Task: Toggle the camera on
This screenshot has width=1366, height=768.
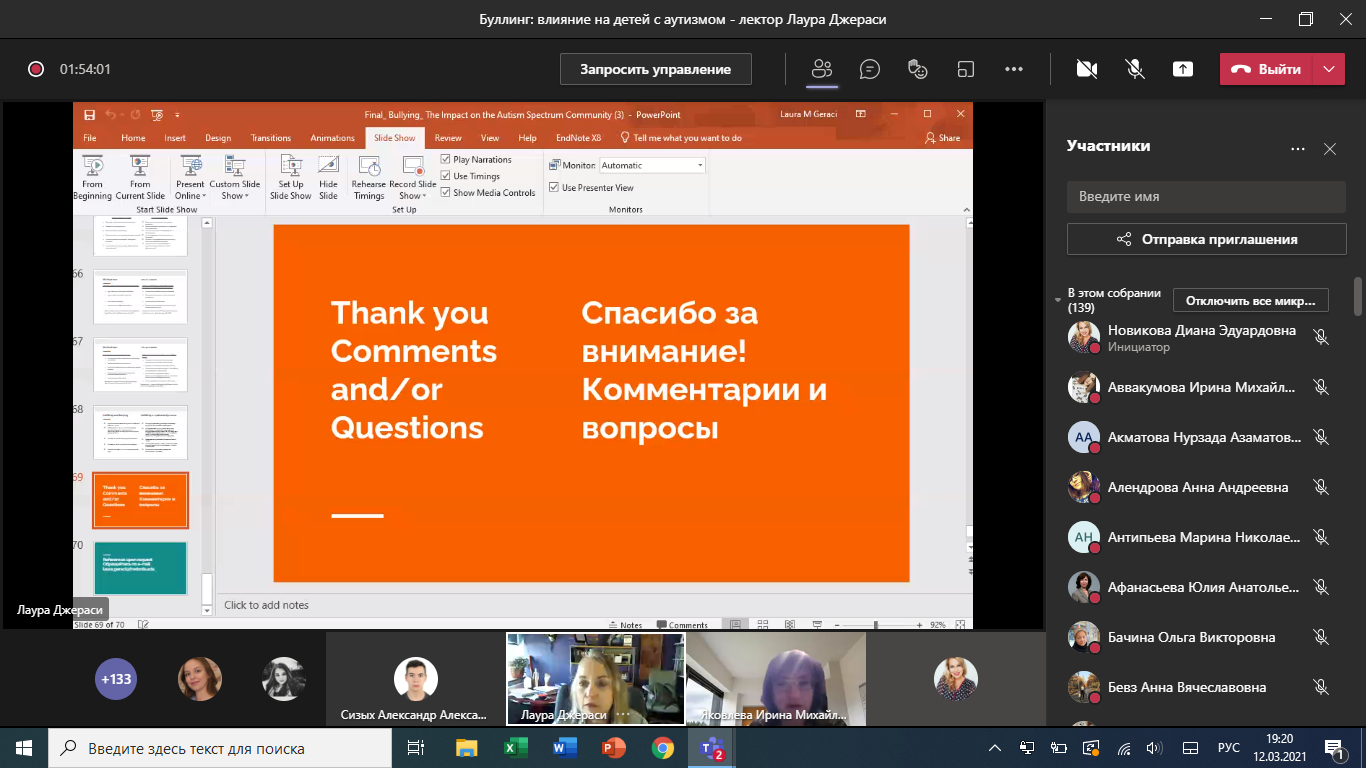Action: tap(1087, 69)
